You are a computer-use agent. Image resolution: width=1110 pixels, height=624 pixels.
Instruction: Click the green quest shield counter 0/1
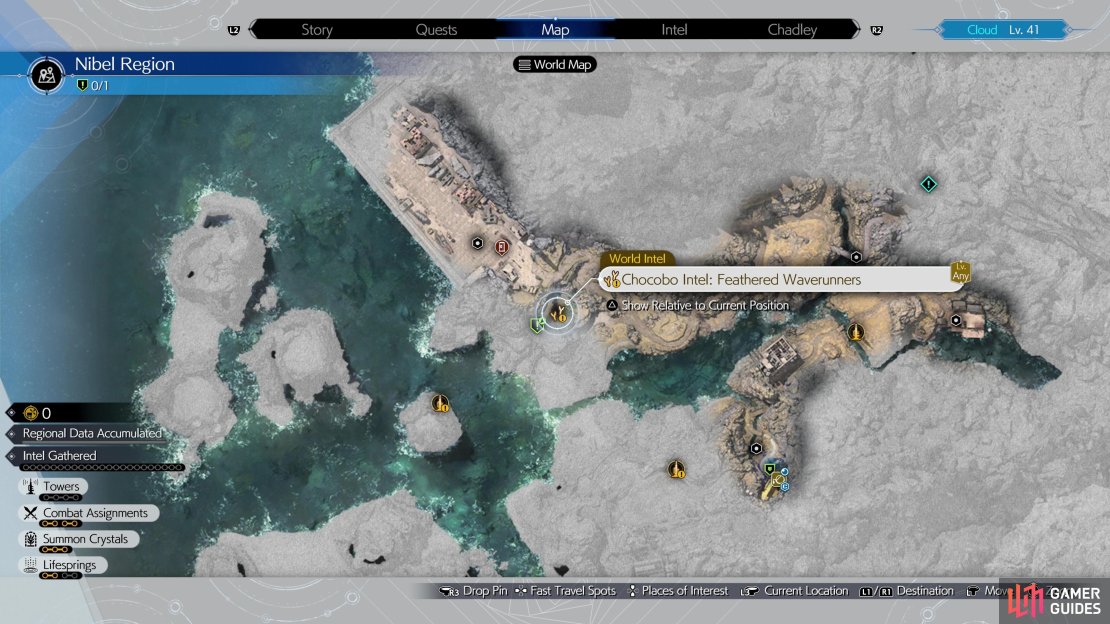pyautogui.click(x=93, y=86)
